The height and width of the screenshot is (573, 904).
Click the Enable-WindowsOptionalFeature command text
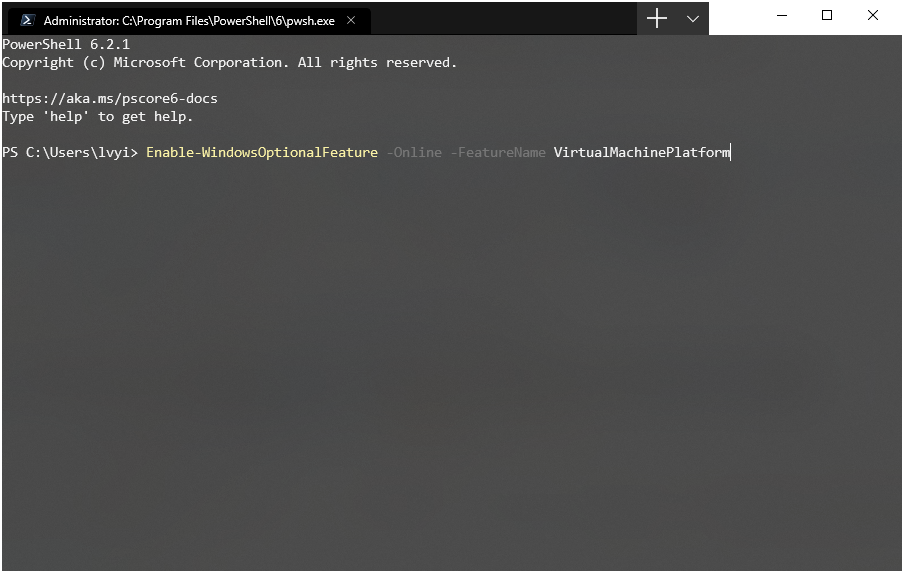click(x=262, y=152)
